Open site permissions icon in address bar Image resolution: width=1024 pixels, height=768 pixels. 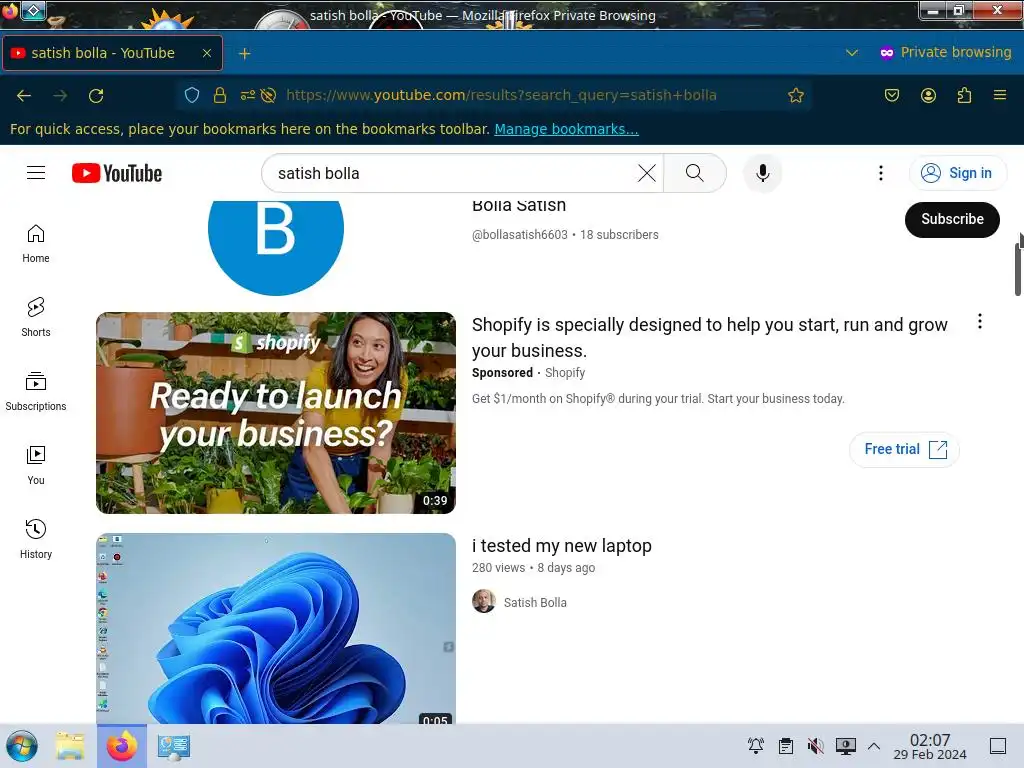pyautogui.click(x=248, y=95)
